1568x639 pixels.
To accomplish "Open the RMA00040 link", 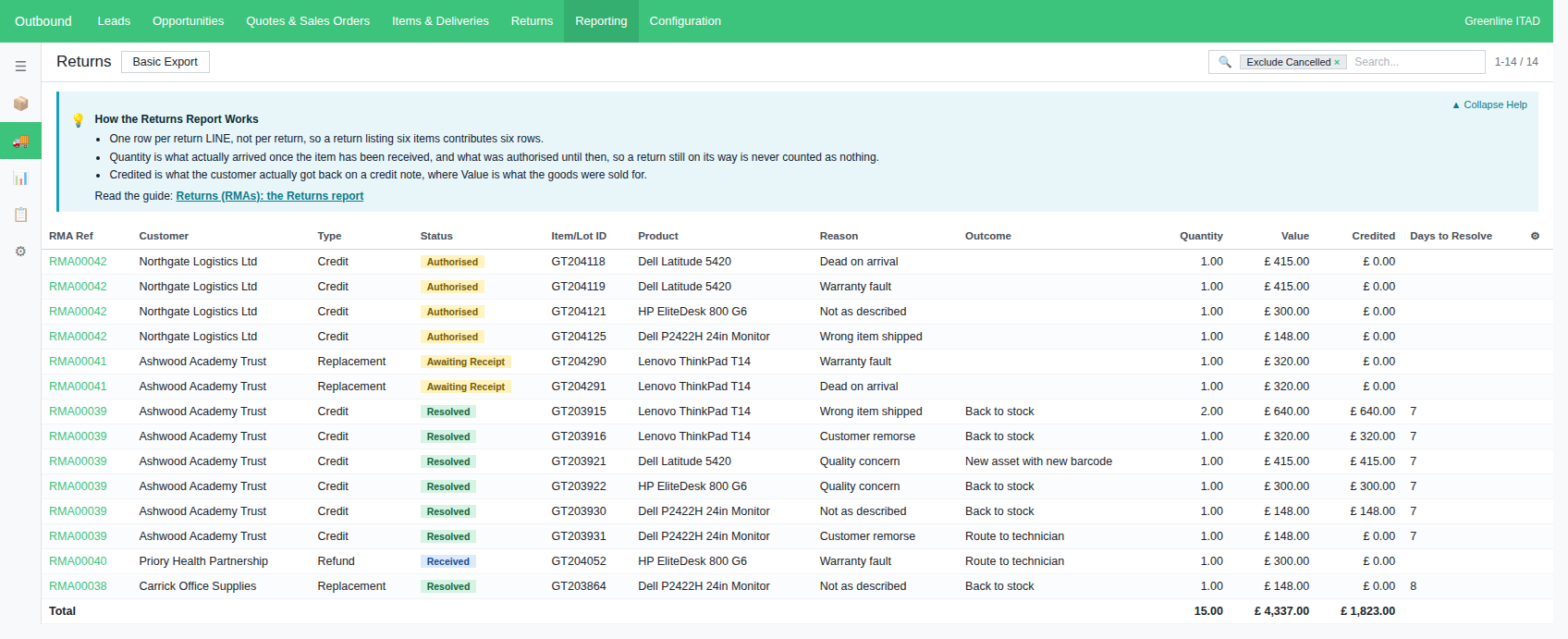I will (78, 561).
